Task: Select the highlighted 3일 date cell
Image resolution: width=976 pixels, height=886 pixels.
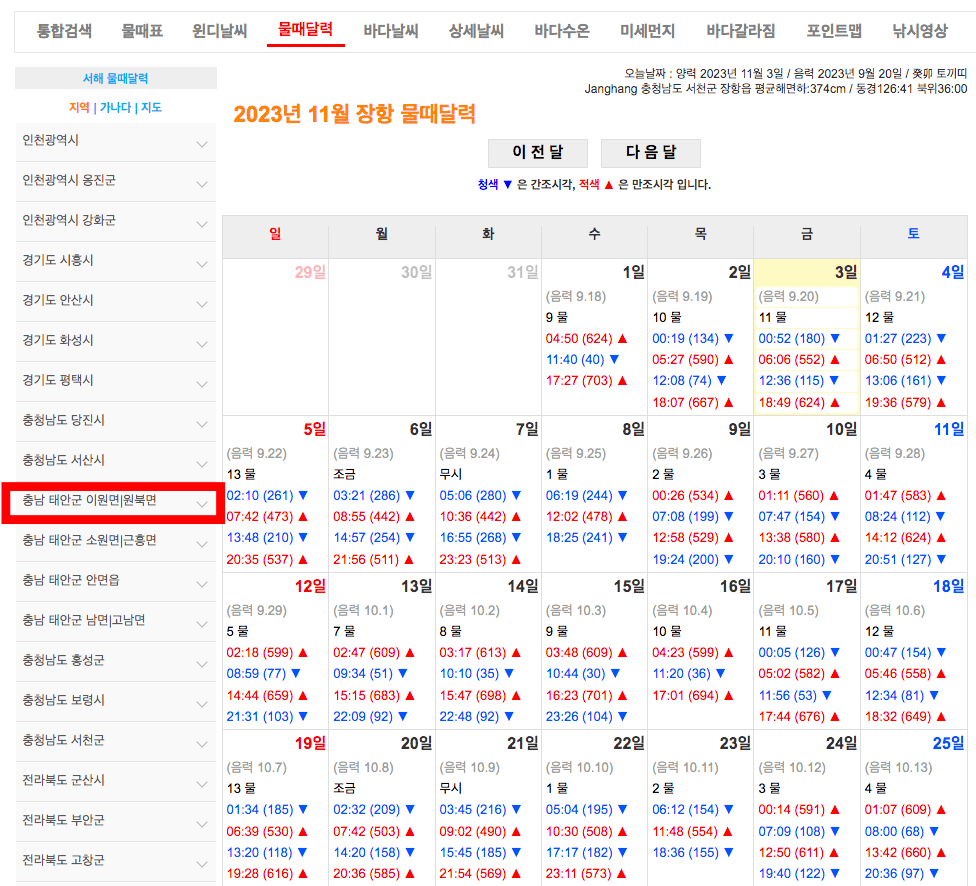Action: click(x=807, y=337)
